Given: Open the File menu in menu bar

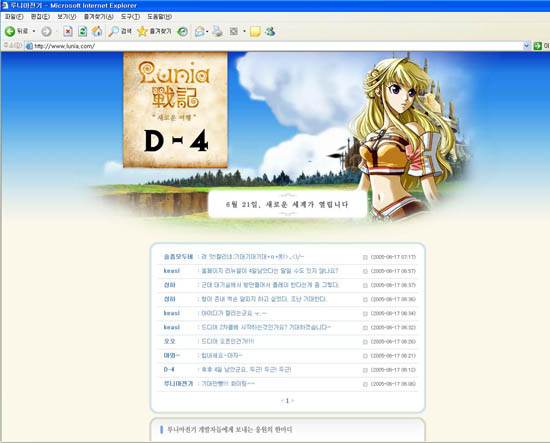Looking at the screenshot, I should 14,16.
